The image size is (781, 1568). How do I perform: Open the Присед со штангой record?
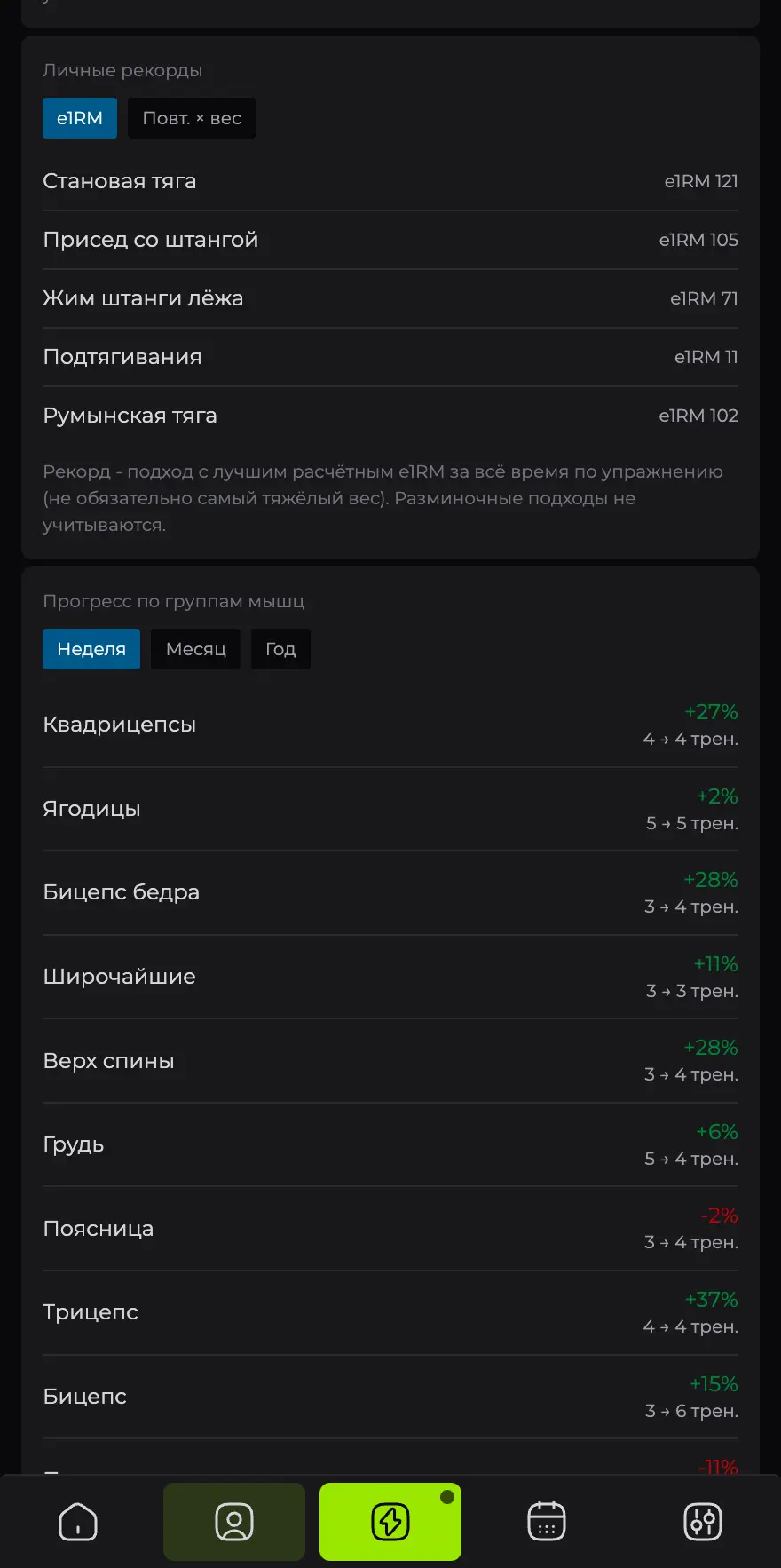(390, 240)
